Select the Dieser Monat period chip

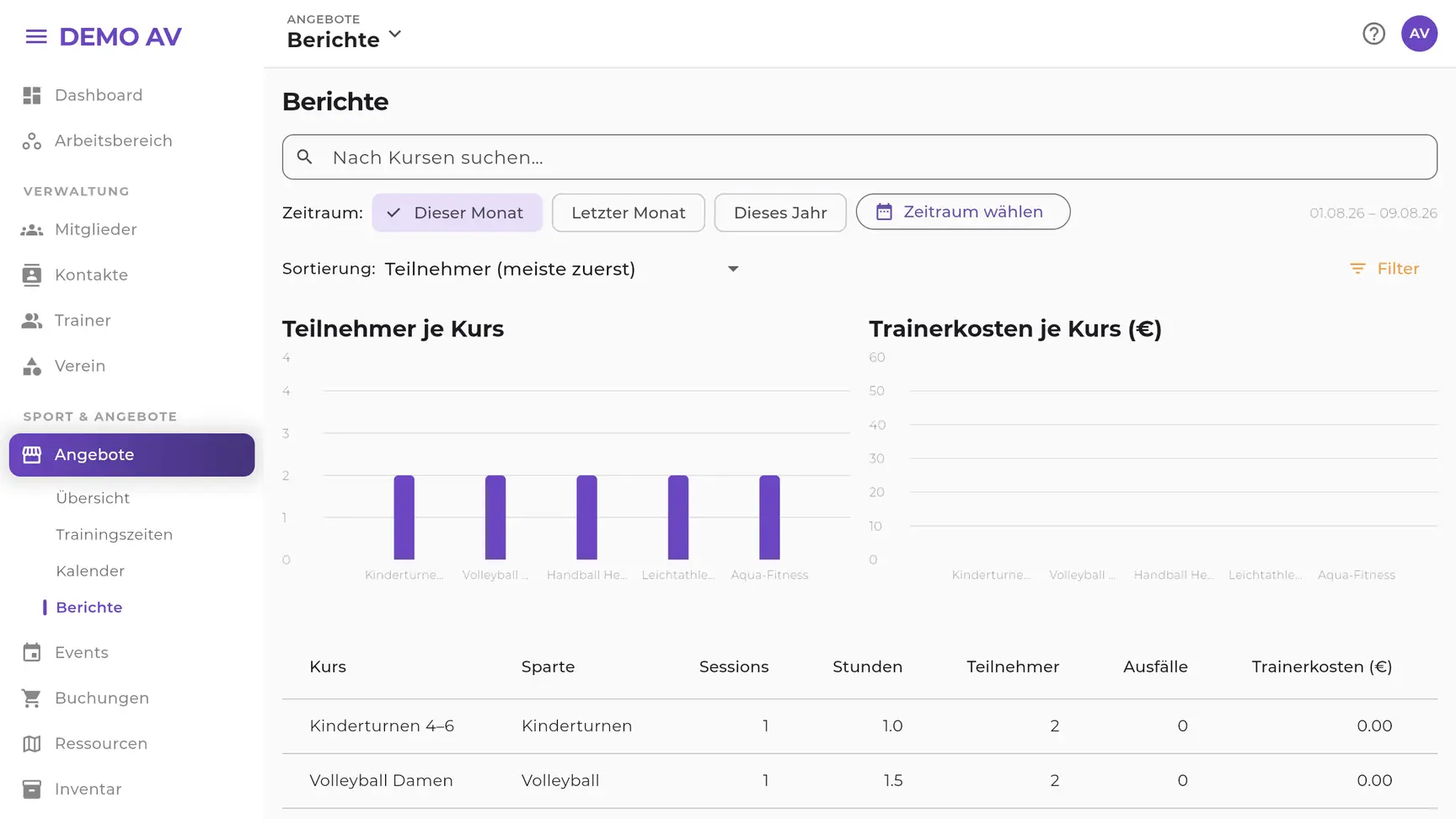coord(458,212)
